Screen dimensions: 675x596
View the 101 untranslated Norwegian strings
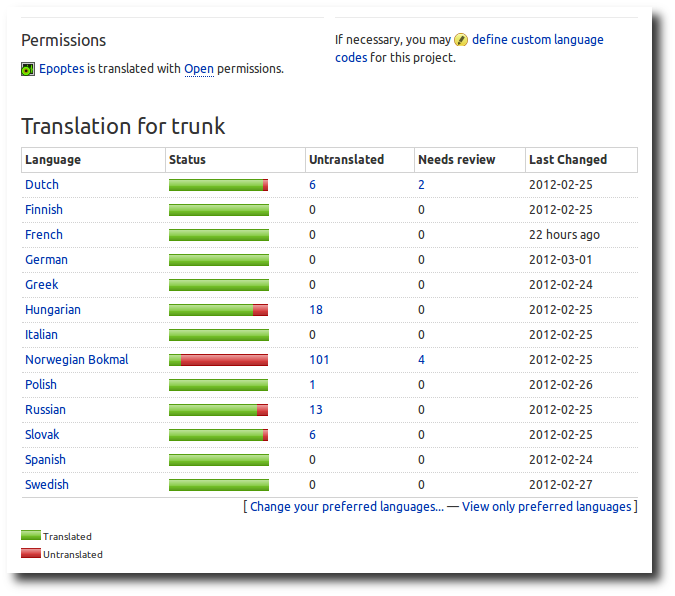[319, 360]
